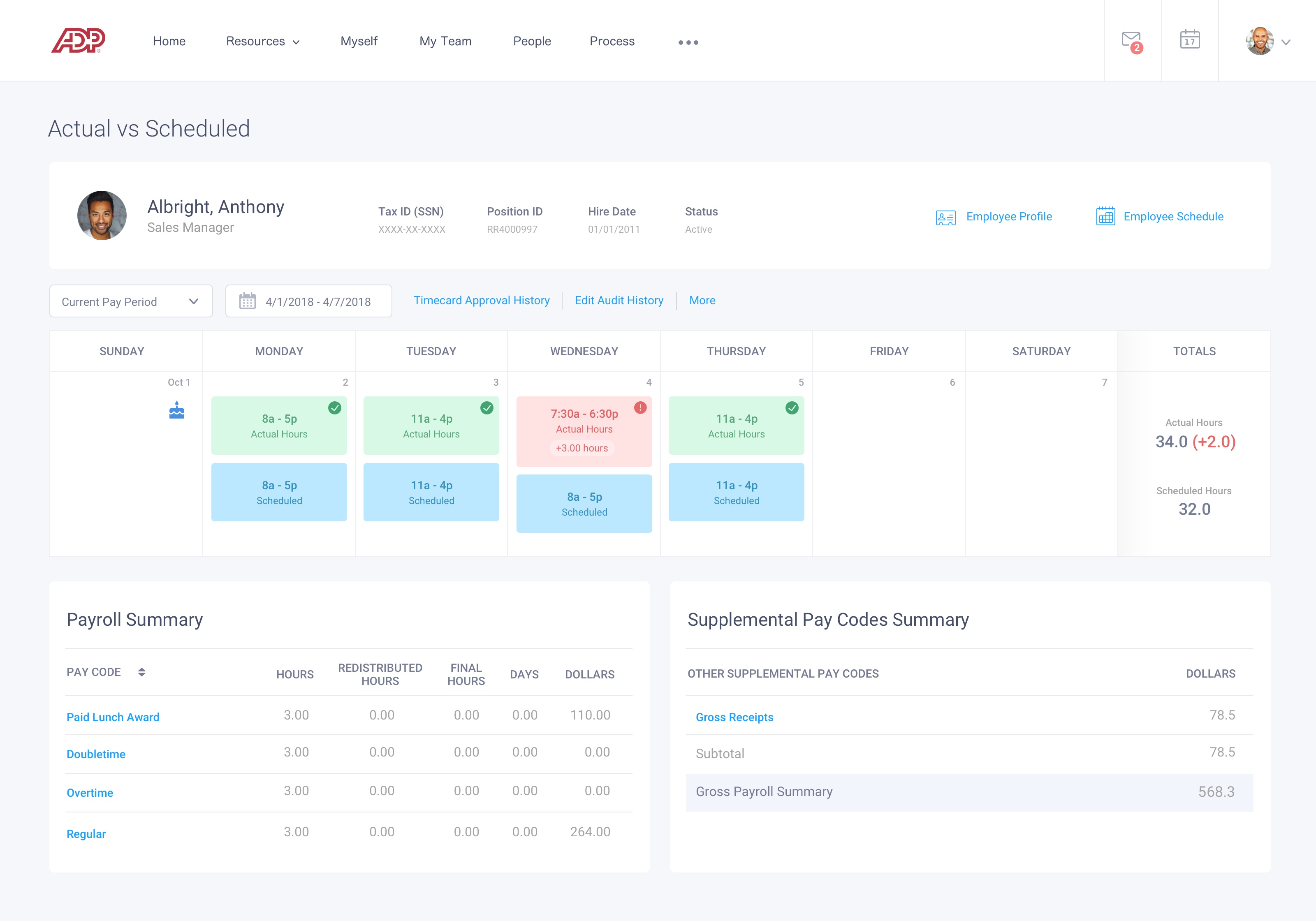
Task: Open the Paid Lunch Award pay code
Action: pos(113,717)
